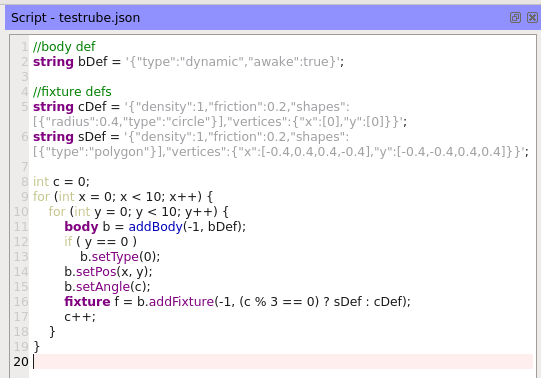
Task: Click the 'setType' method call
Action: (115, 257)
